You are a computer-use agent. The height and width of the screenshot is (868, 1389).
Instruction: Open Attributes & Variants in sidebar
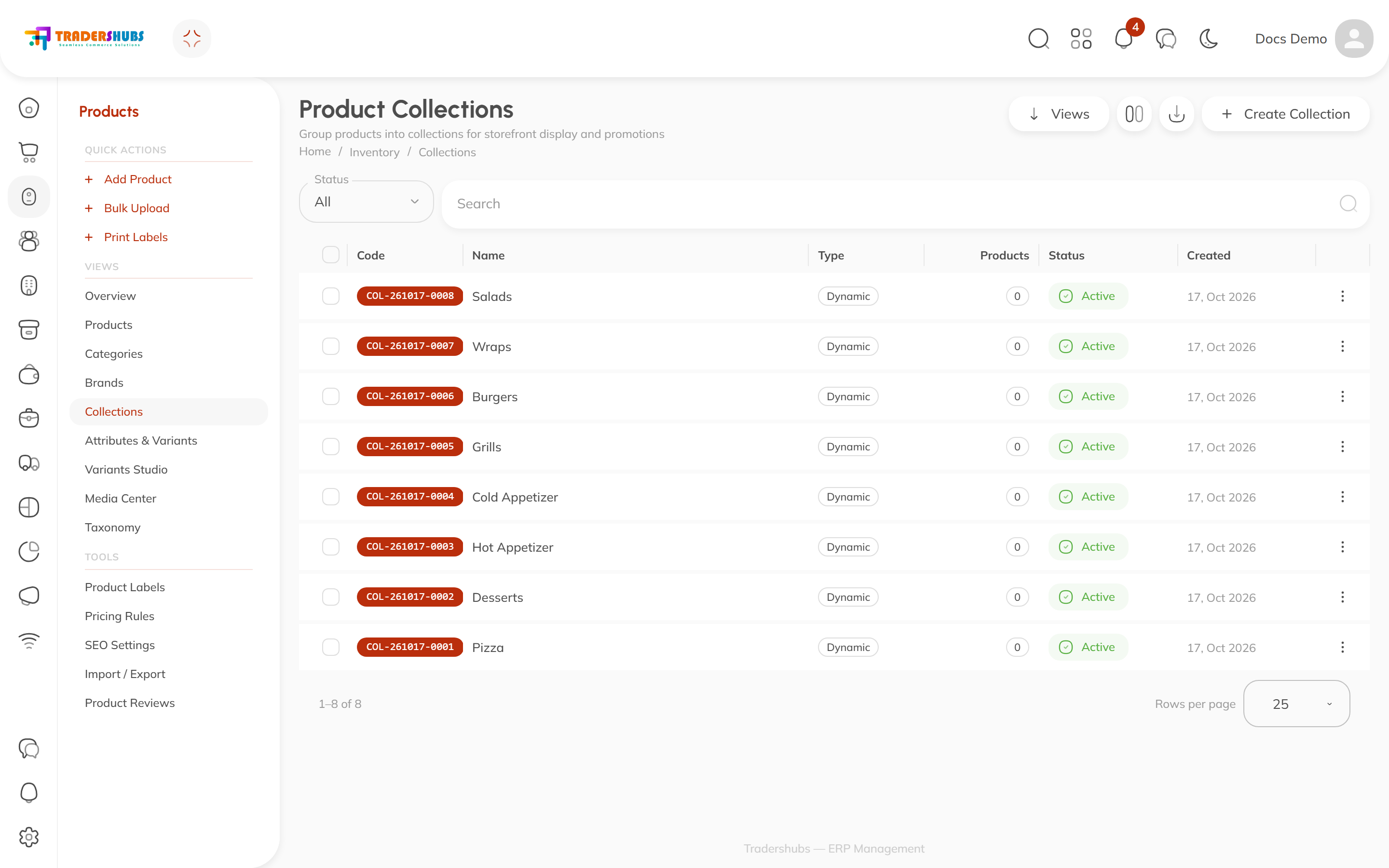(x=141, y=440)
